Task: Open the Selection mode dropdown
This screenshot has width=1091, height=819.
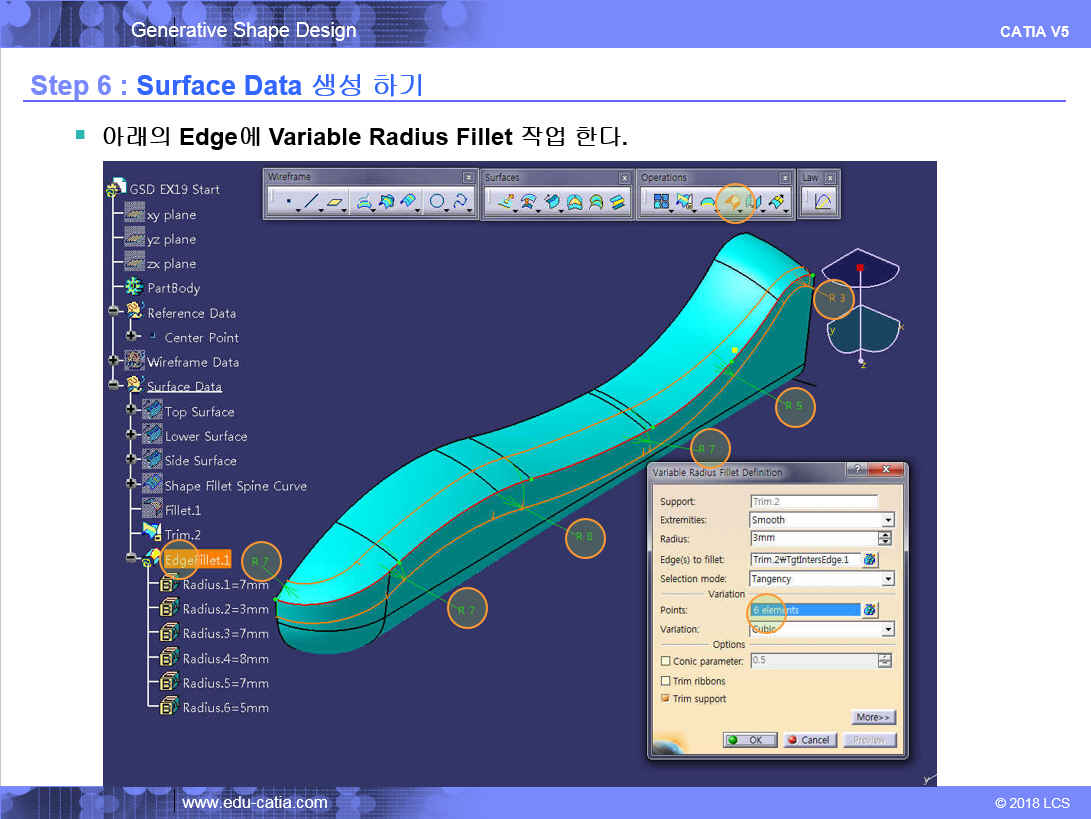Action: click(887, 579)
